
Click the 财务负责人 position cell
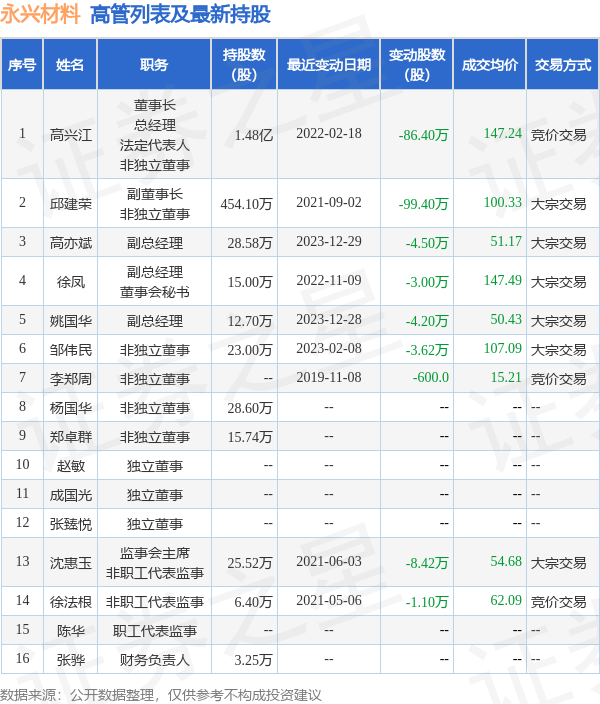click(154, 660)
